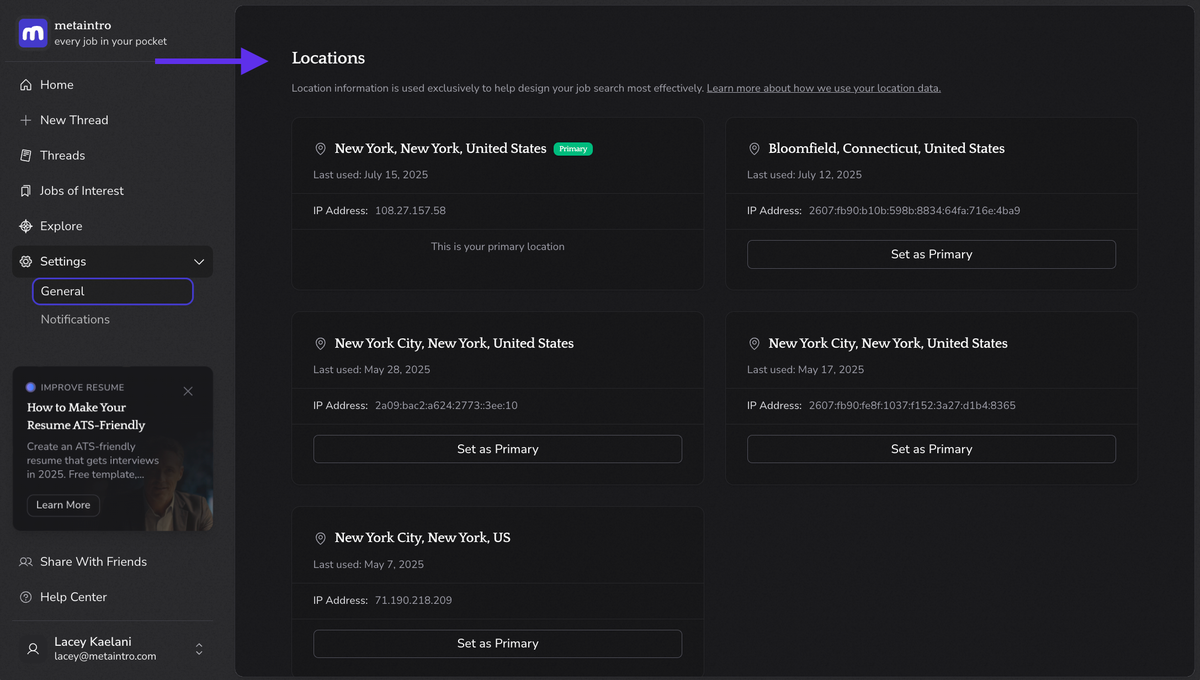
Task: Click the Share With Friends people icon
Action: (26, 562)
